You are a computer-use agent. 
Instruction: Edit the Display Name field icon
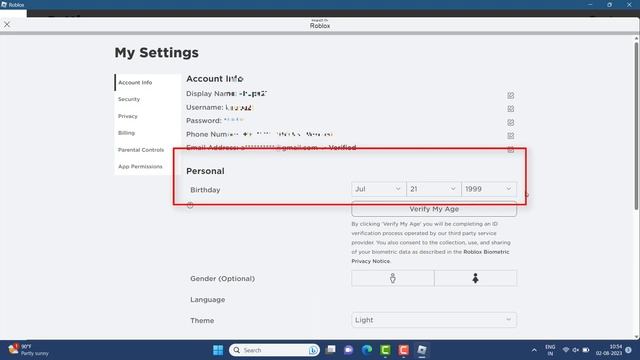(511, 95)
